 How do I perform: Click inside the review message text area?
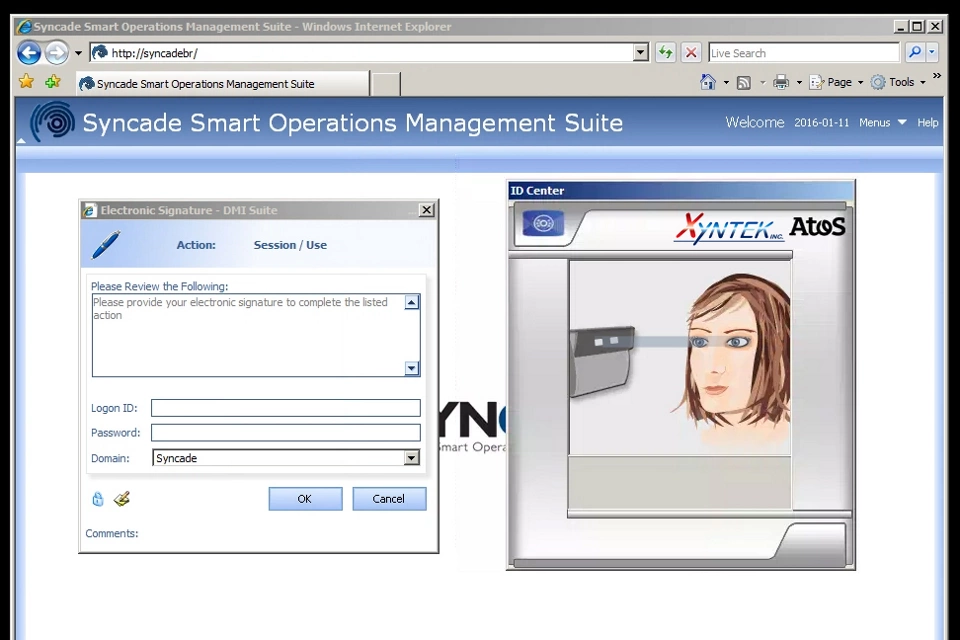tap(249, 335)
